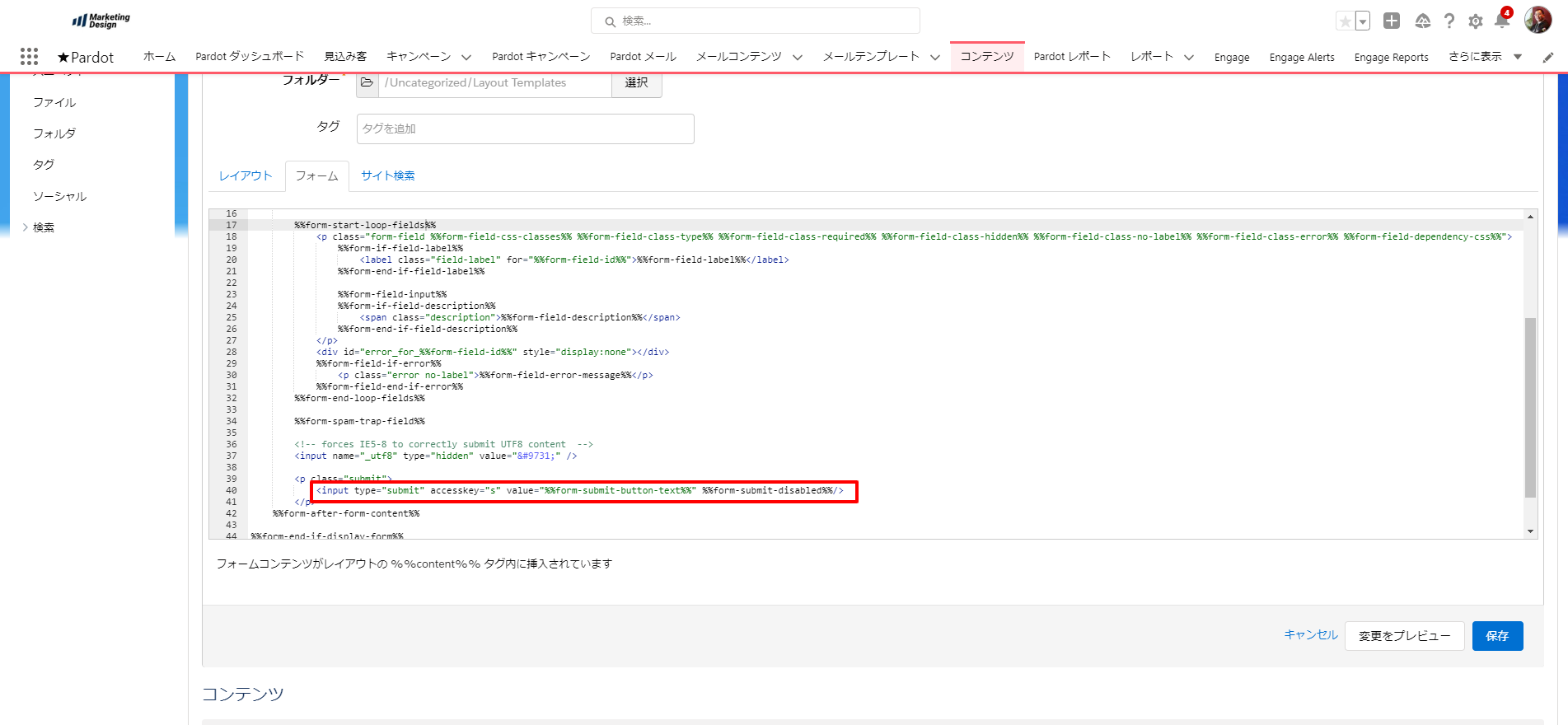
Task: View notifications bell icon
Action: [x=1502, y=21]
